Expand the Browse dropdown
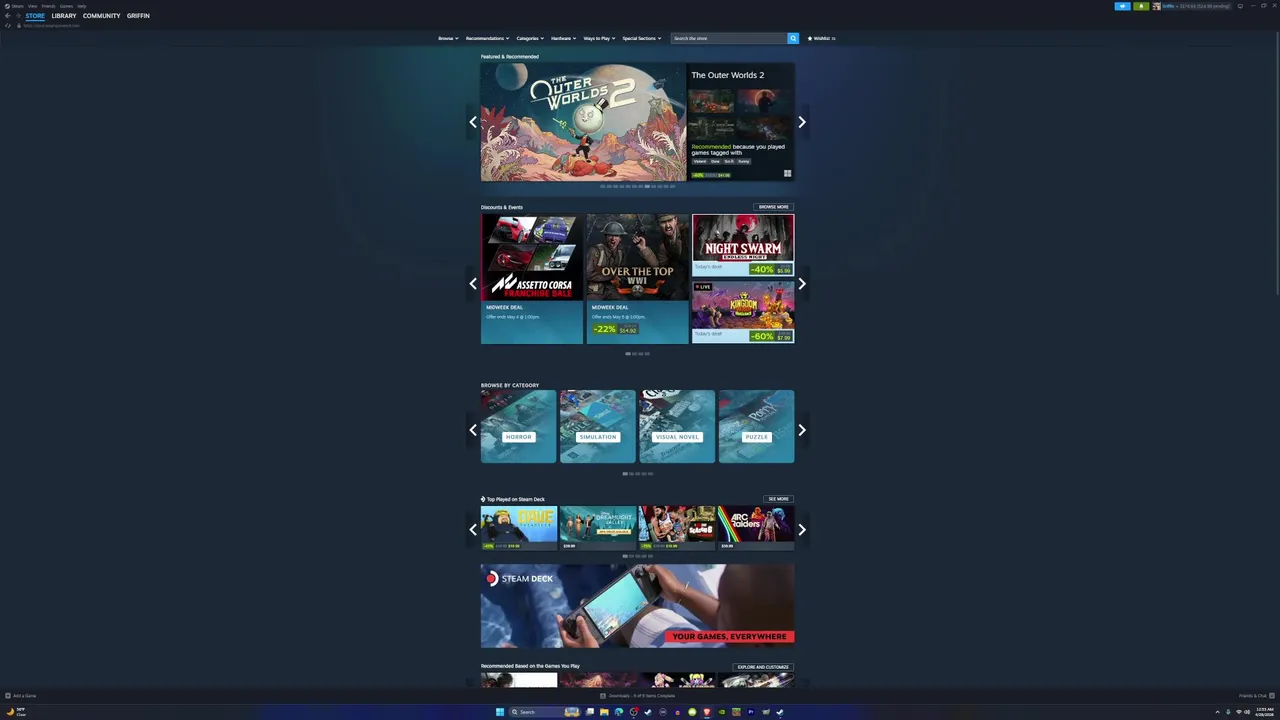This screenshot has height=720, width=1280. [x=448, y=38]
